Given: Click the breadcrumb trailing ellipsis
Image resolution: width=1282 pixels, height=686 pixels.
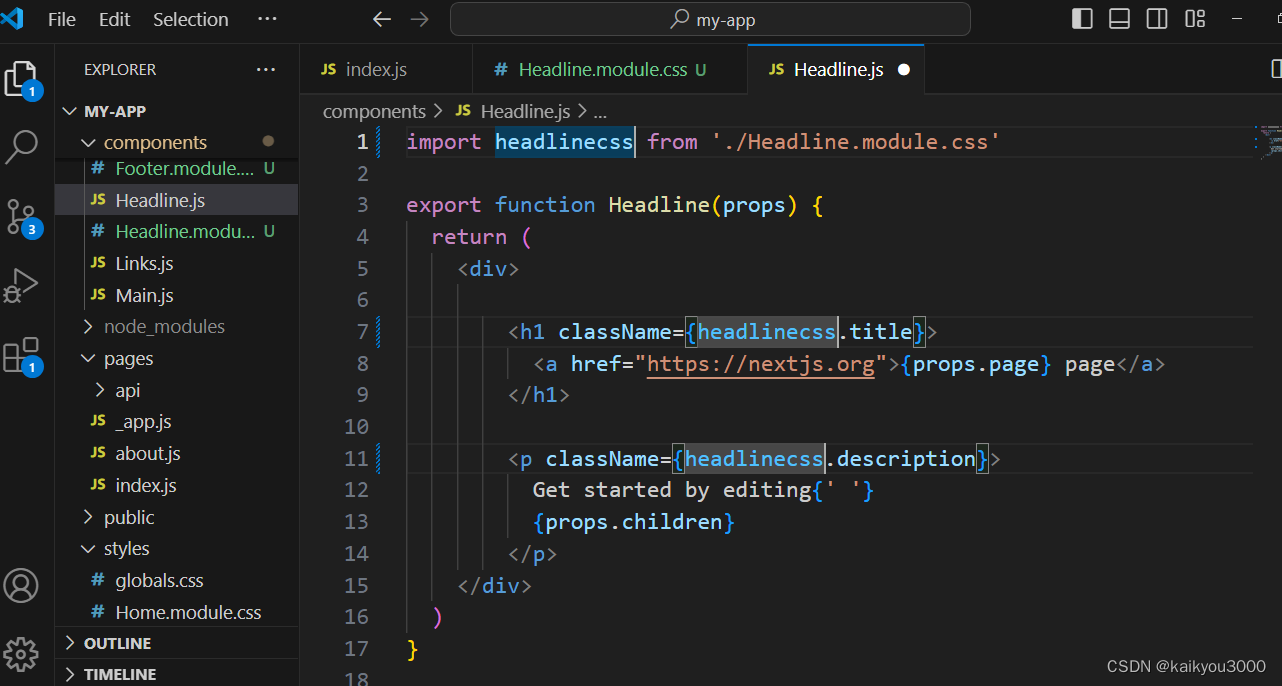Looking at the screenshot, I should pyautogui.click(x=600, y=111).
